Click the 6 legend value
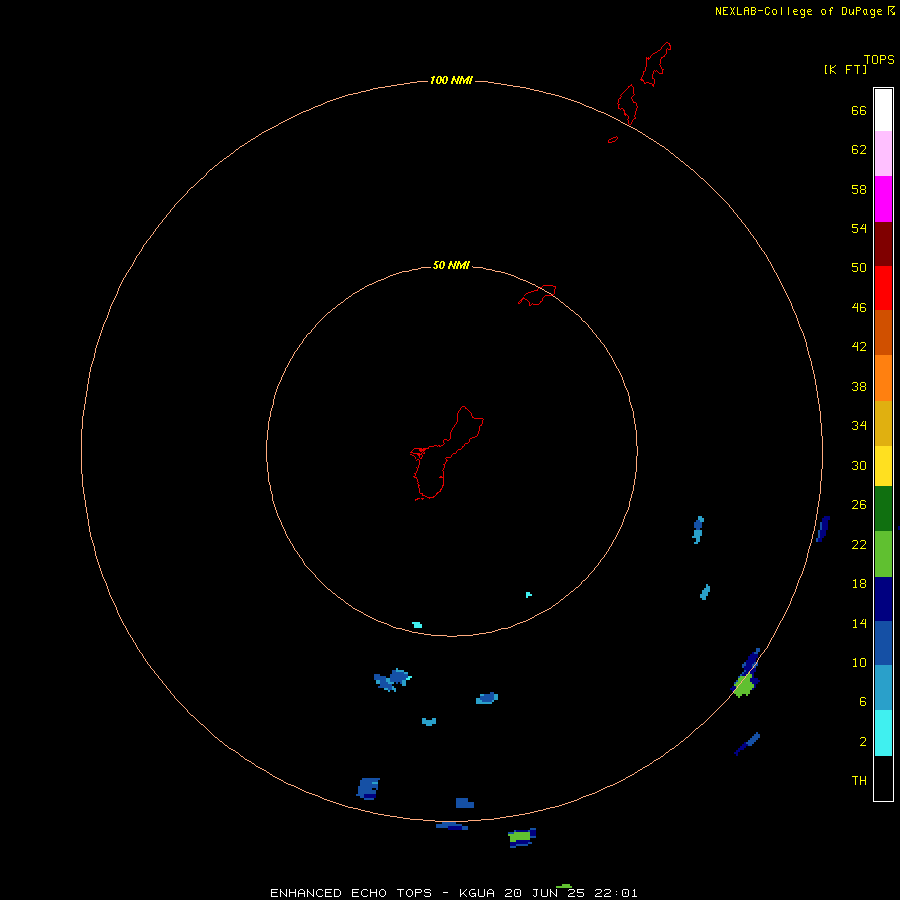 coord(863,701)
